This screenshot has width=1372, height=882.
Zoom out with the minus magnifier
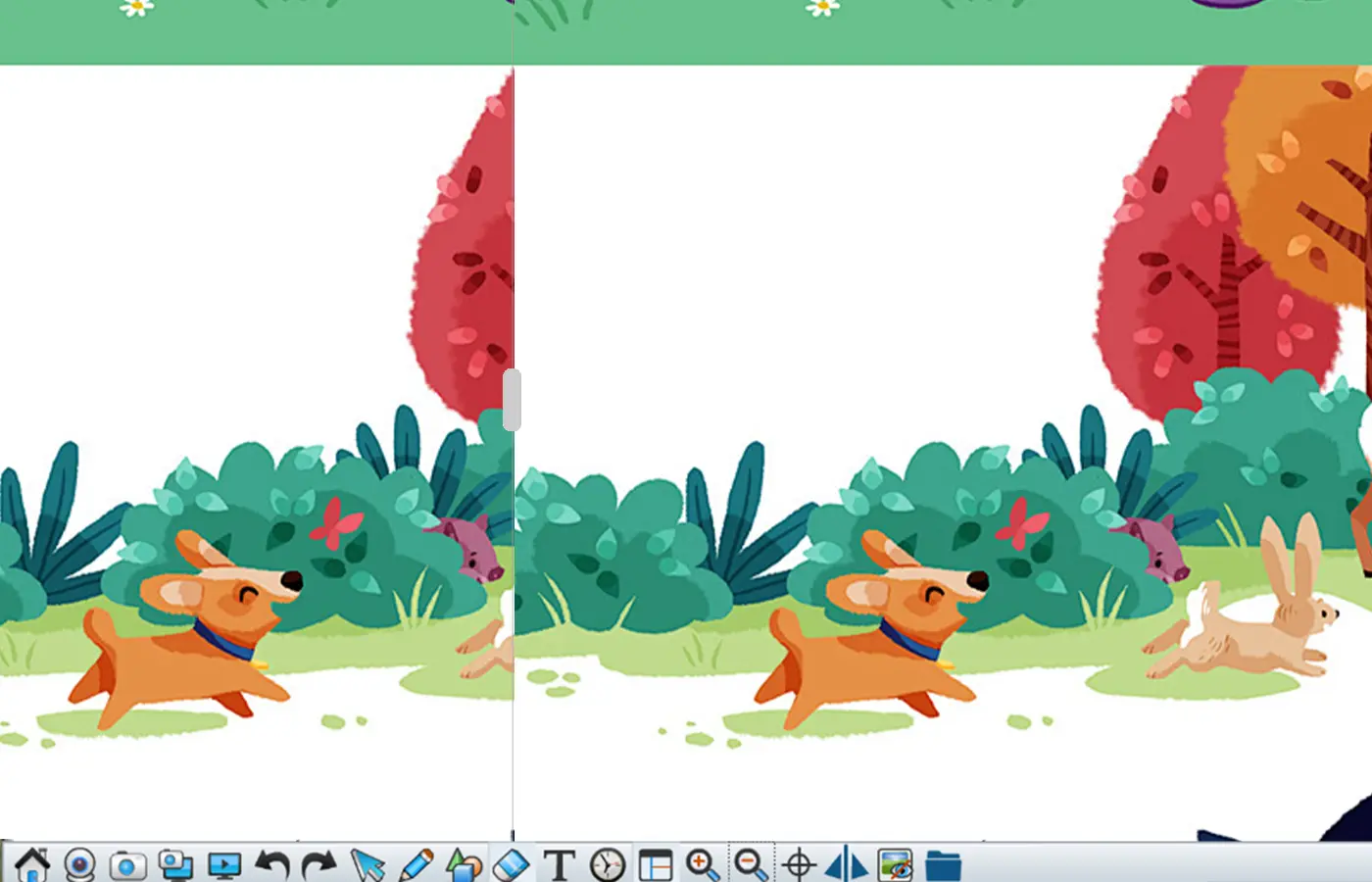751,864
